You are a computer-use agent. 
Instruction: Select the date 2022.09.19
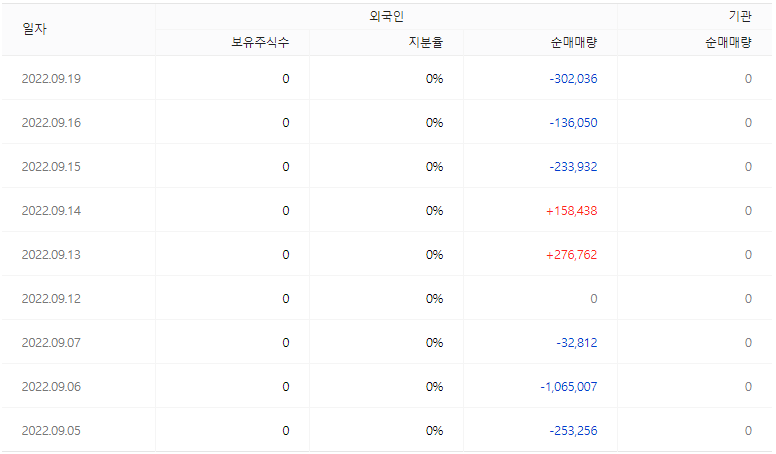coord(51,79)
